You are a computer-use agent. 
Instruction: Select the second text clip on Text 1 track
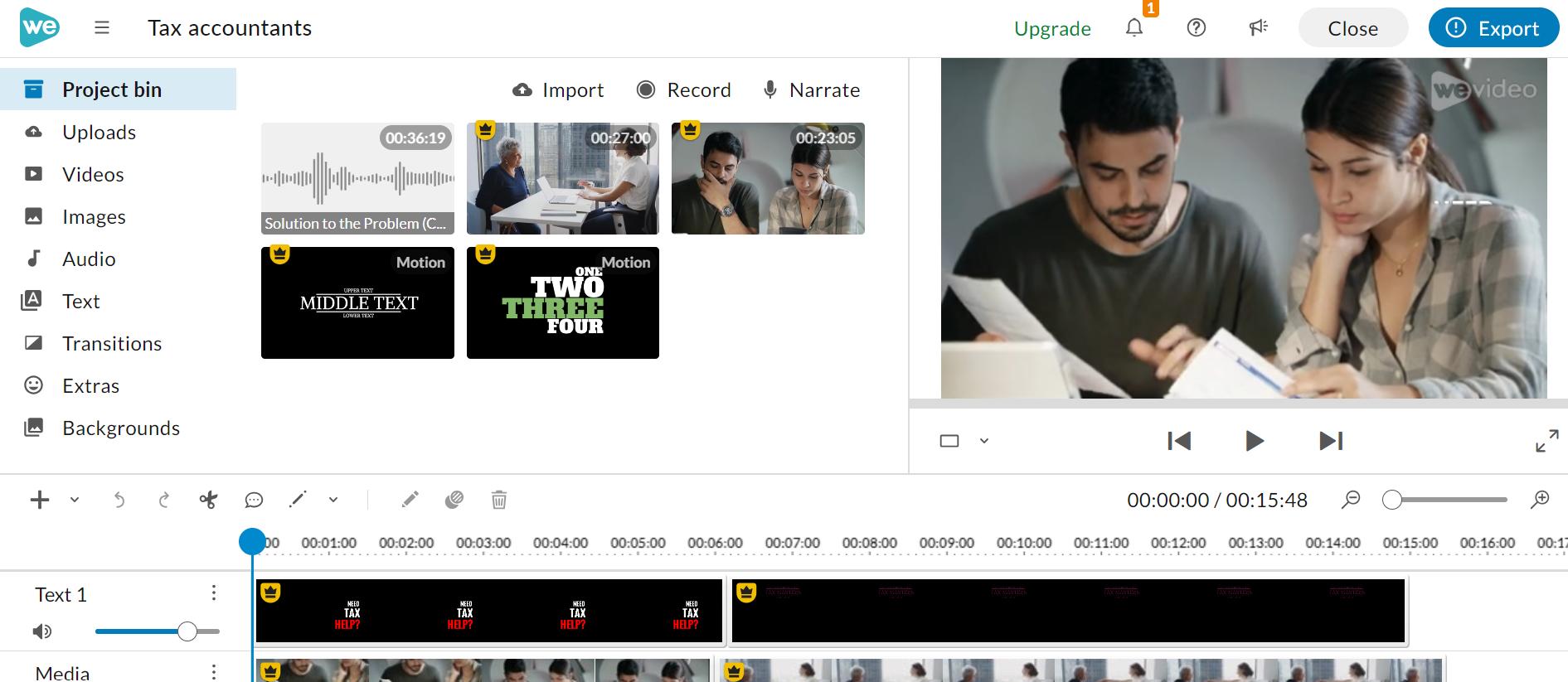[x=1068, y=612]
